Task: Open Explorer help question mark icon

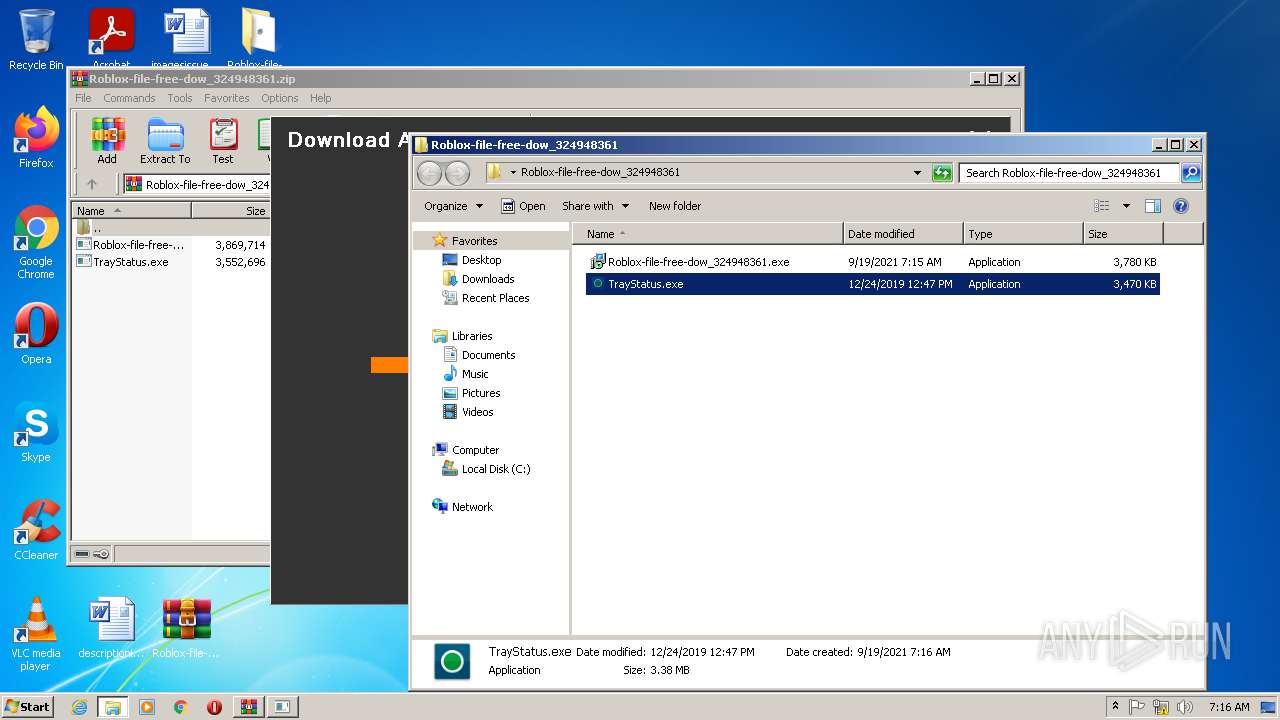Action: (x=1180, y=206)
